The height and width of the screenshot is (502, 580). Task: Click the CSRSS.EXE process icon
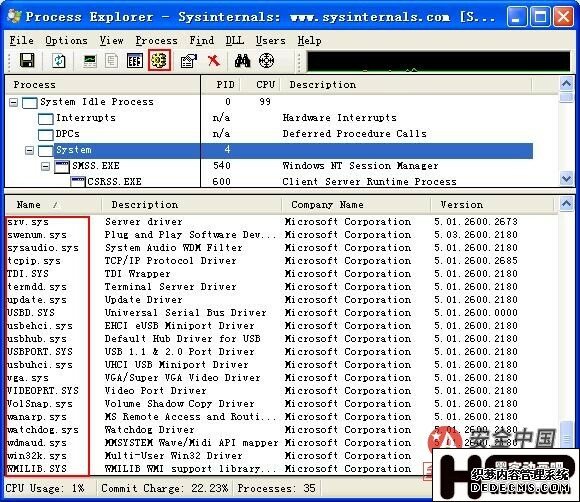point(78,182)
